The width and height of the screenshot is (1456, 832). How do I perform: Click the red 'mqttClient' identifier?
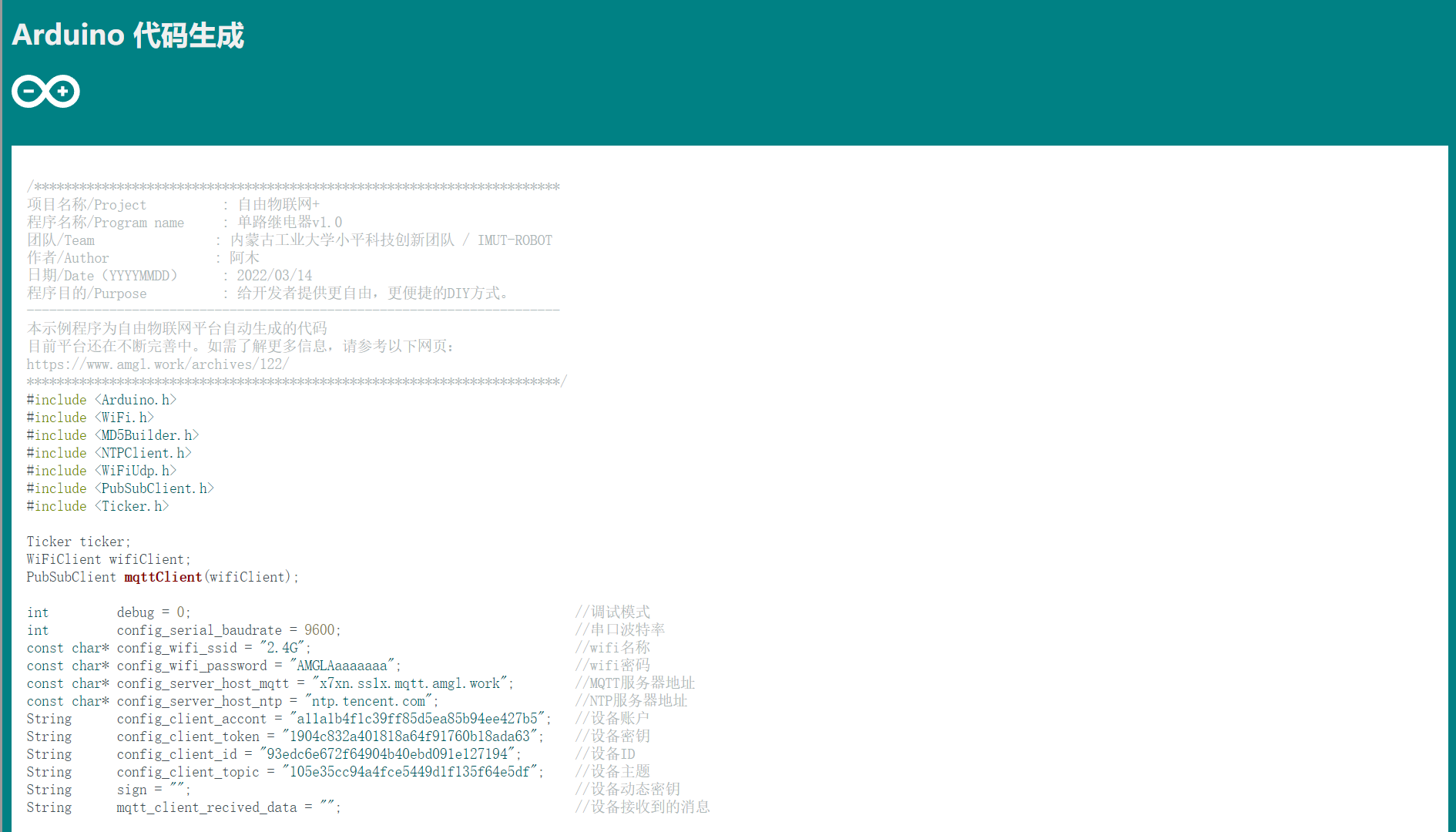[x=163, y=577]
